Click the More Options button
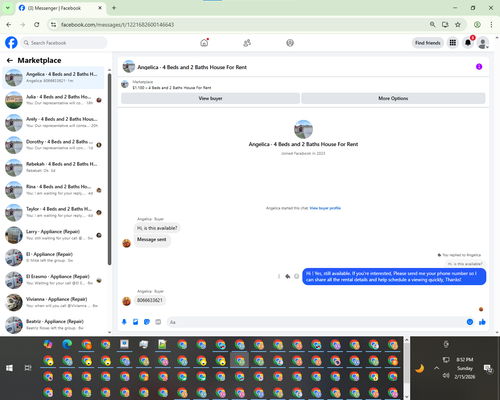This screenshot has height=400, width=500. [x=393, y=98]
